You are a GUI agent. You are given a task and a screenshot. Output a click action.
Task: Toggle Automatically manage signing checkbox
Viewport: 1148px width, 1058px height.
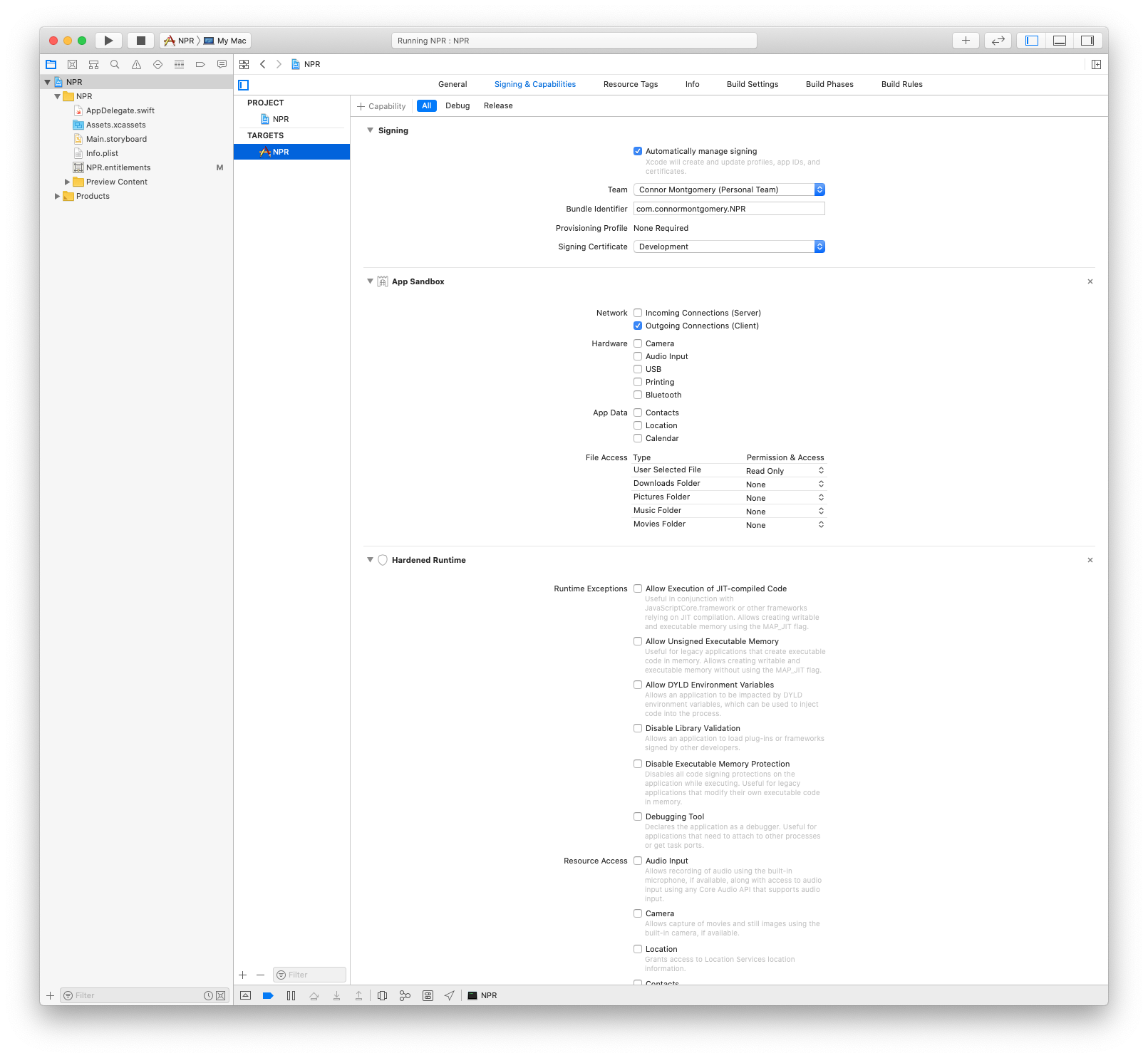click(638, 151)
